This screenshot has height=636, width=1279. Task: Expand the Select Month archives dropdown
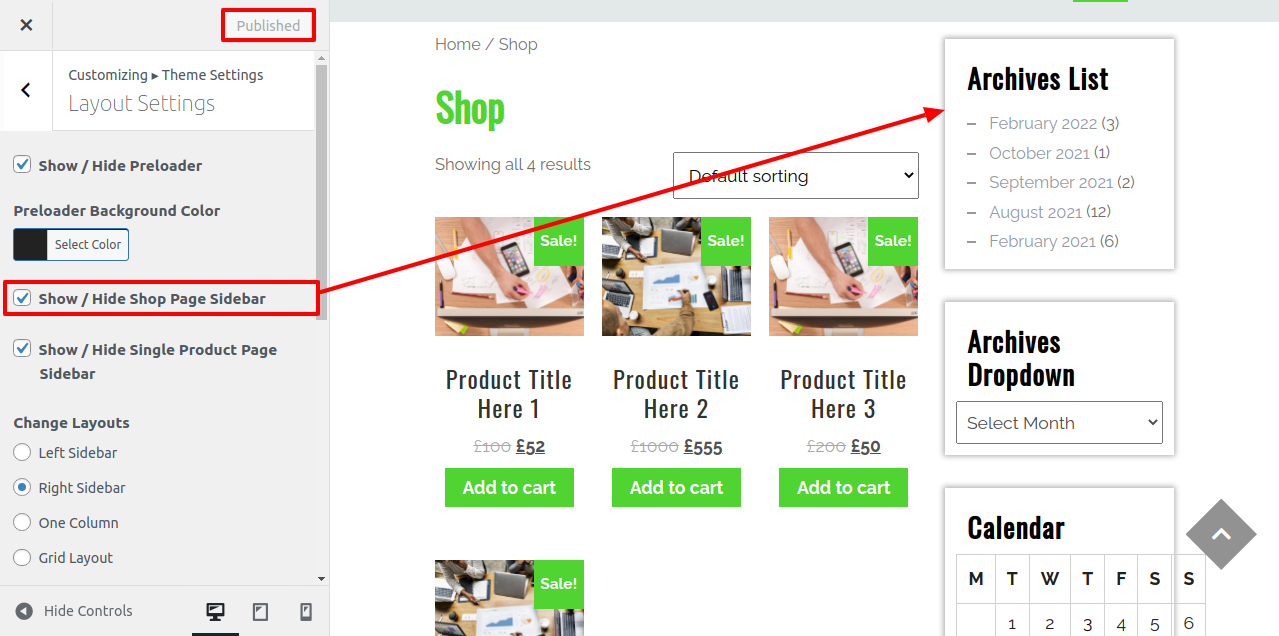(1059, 422)
